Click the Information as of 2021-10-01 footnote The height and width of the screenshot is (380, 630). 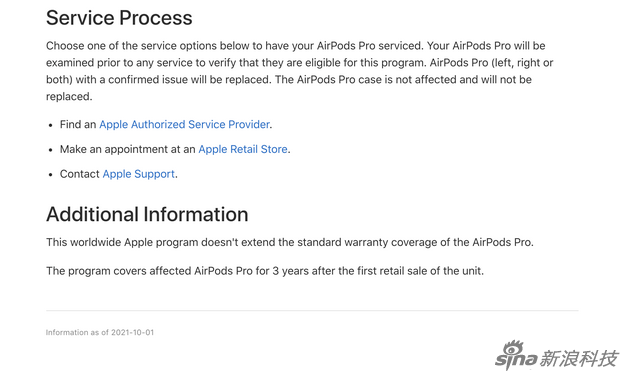pyautogui.click(x=100, y=332)
